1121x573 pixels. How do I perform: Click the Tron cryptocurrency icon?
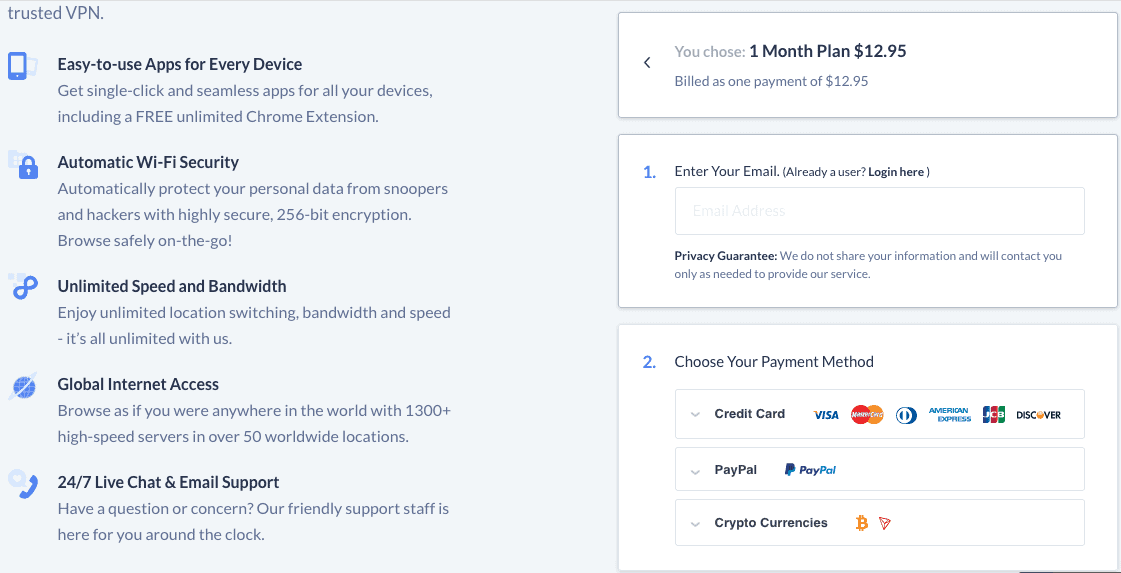(885, 524)
